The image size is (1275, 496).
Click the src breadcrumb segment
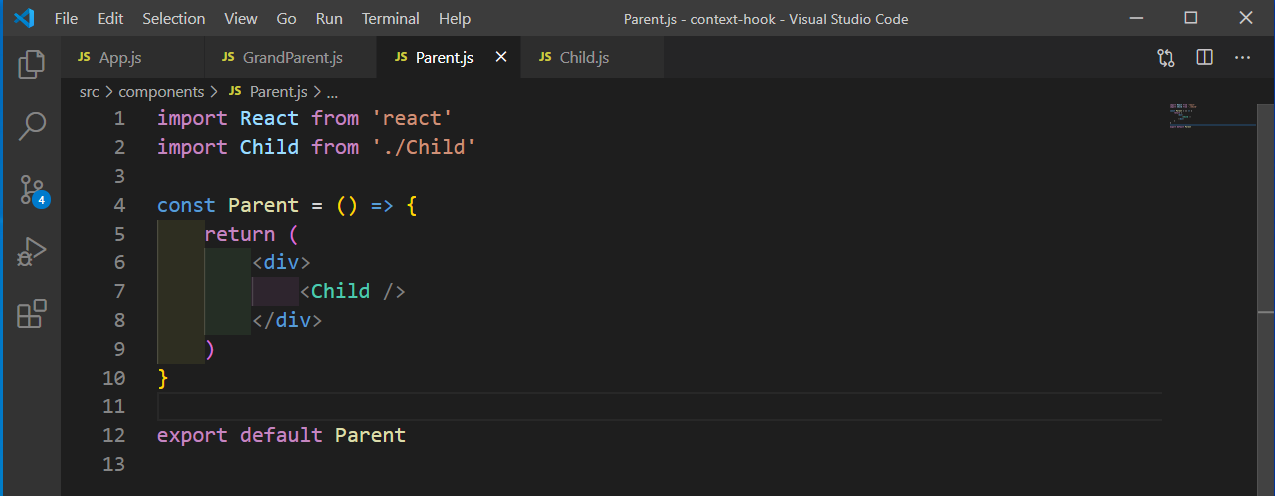[x=89, y=91]
